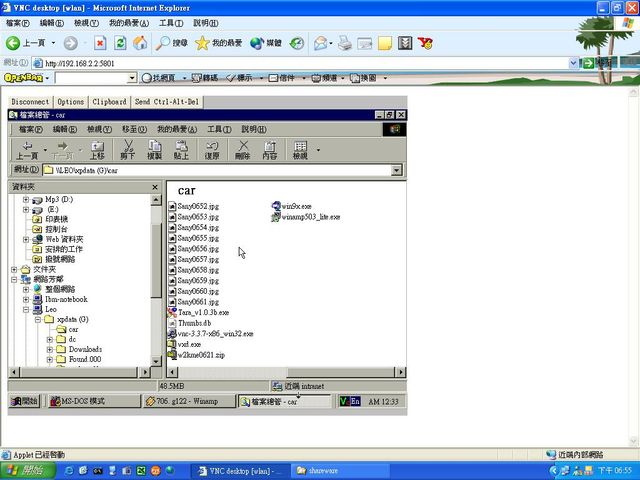The width and height of the screenshot is (640, 480).
Task: Open the 檔案(F) menu in Internet Explorer
Action: (18, 23)
